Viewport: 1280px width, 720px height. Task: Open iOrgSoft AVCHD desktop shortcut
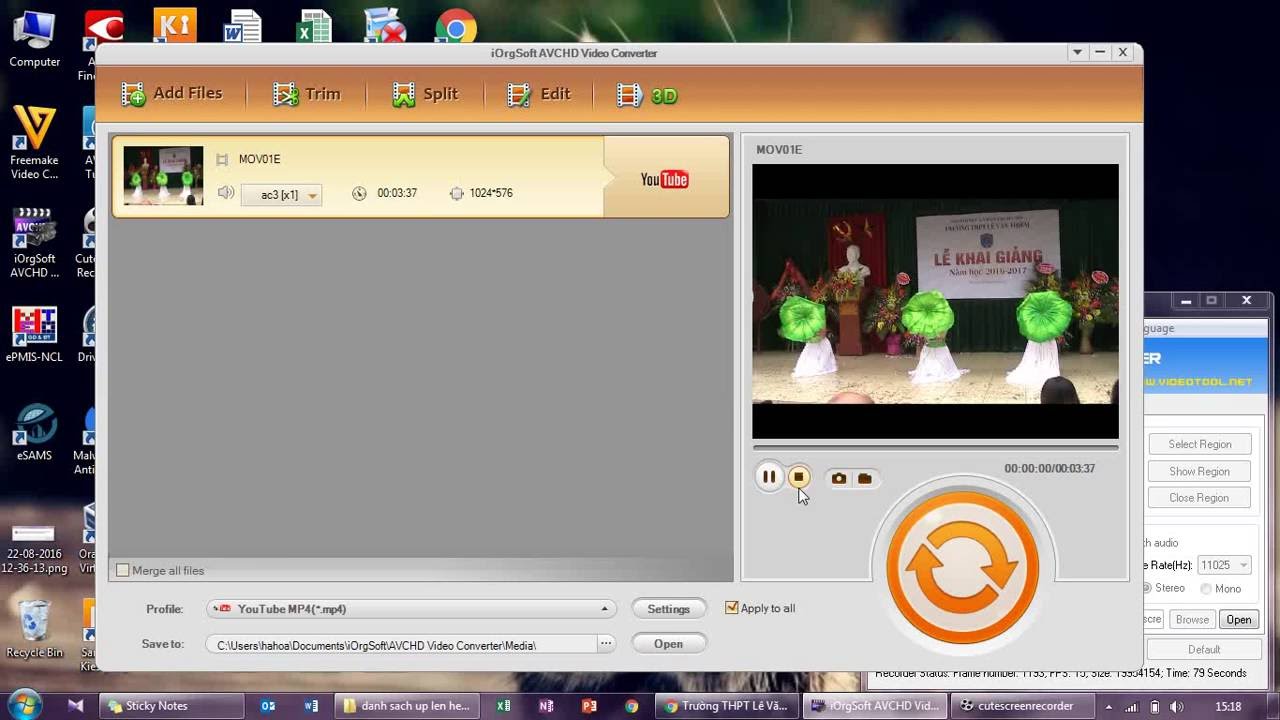34,243
